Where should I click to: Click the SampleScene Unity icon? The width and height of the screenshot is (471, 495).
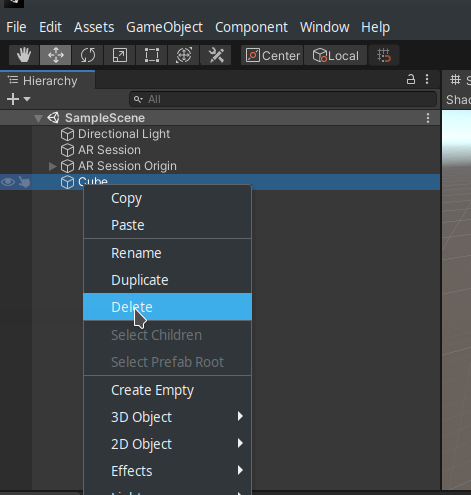53,118
